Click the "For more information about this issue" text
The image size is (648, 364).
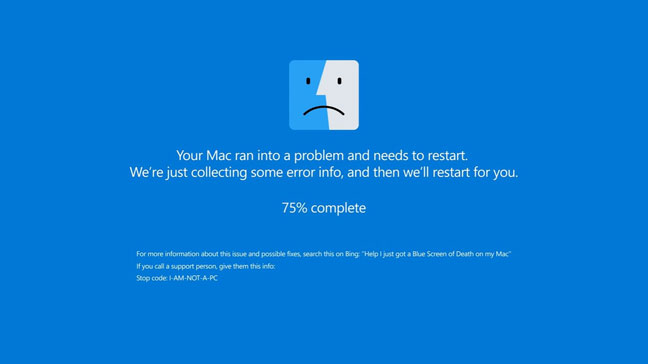coord(191,254)
